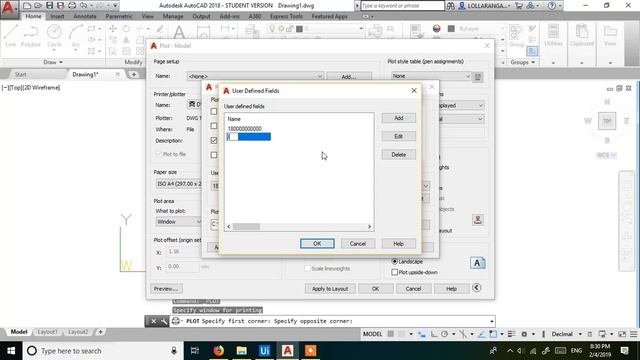Toggle polar tracking in status bar
The height and width of the screenshot is (360, 640).
[444, 334]
